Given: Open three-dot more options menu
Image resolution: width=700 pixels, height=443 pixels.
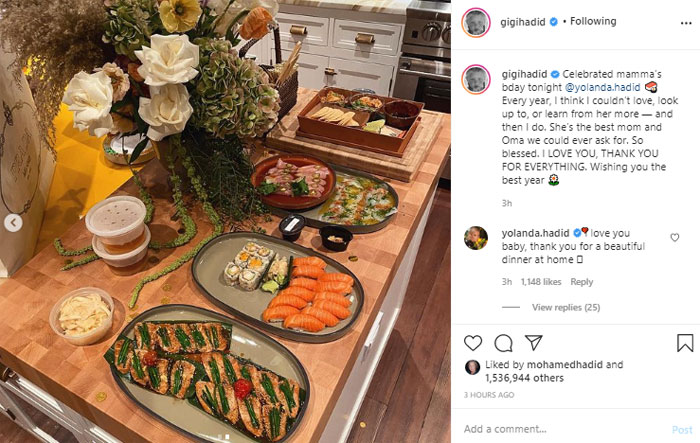Looking at the screenshot, I should pyautogui.click(x=686, y=23).
